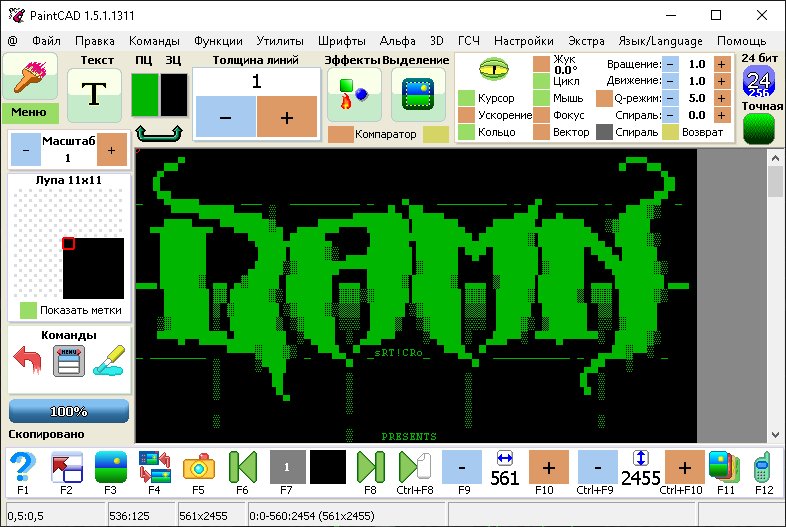The height and width of the screenshot is (527, 786).
Task: Decrease image width with F9 minus
Action: [462, 467]
